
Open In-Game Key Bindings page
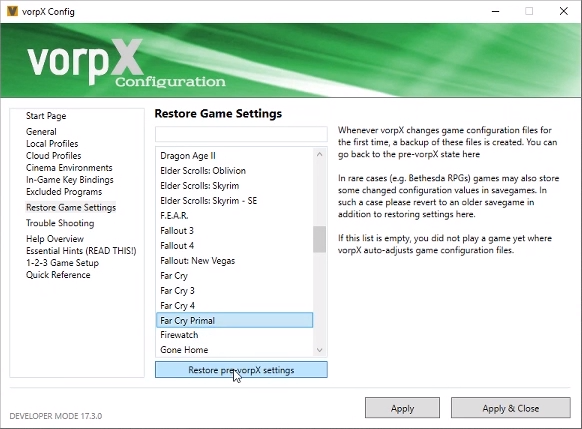coord(70,180)
